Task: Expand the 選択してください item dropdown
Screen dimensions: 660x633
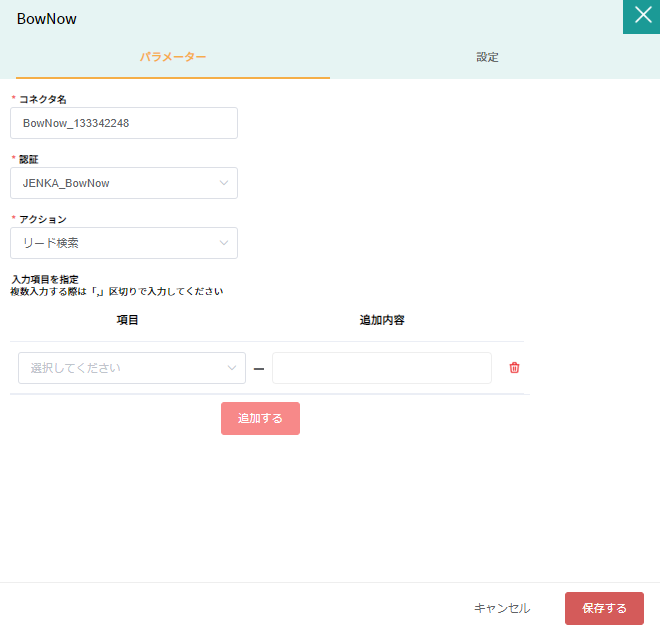Action: tap(132, 368)
